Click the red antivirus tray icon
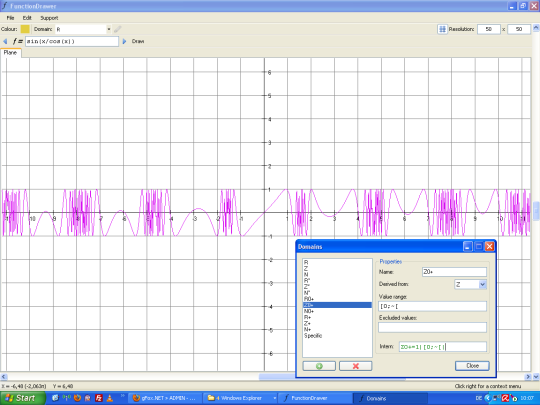 [x=505, y=398]
